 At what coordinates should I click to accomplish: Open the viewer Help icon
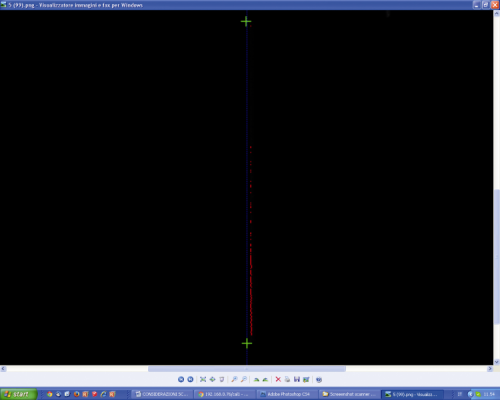(319, 380)
